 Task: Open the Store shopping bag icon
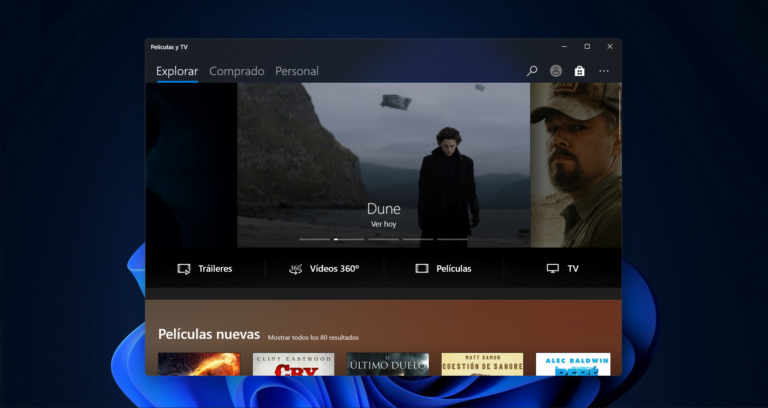click(x=579, y=71)
